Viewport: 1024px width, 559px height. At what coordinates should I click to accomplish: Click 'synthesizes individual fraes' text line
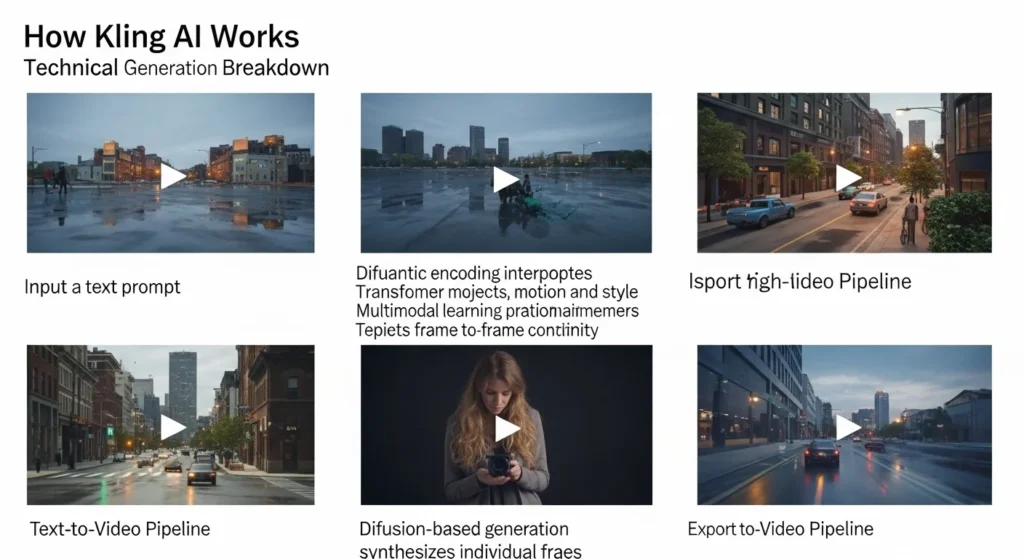(470, 551)
